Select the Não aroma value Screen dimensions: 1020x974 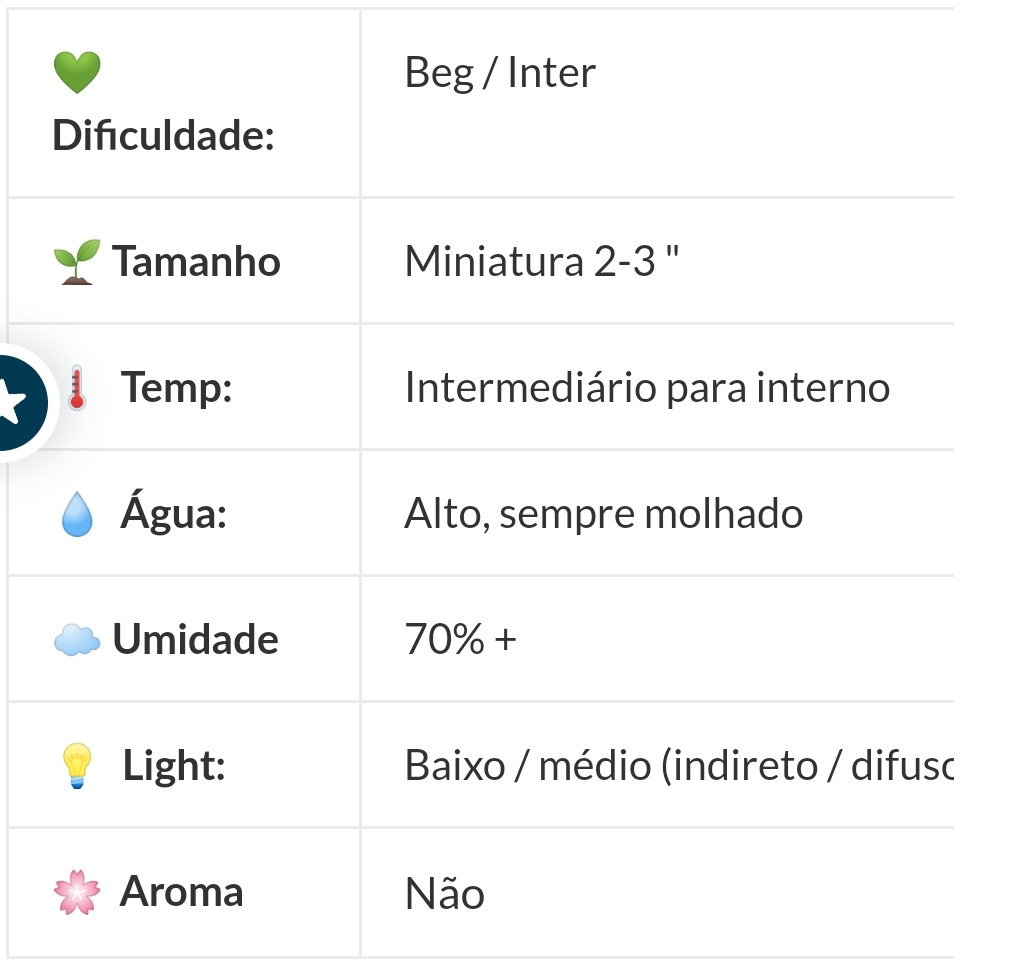[445, 892]
